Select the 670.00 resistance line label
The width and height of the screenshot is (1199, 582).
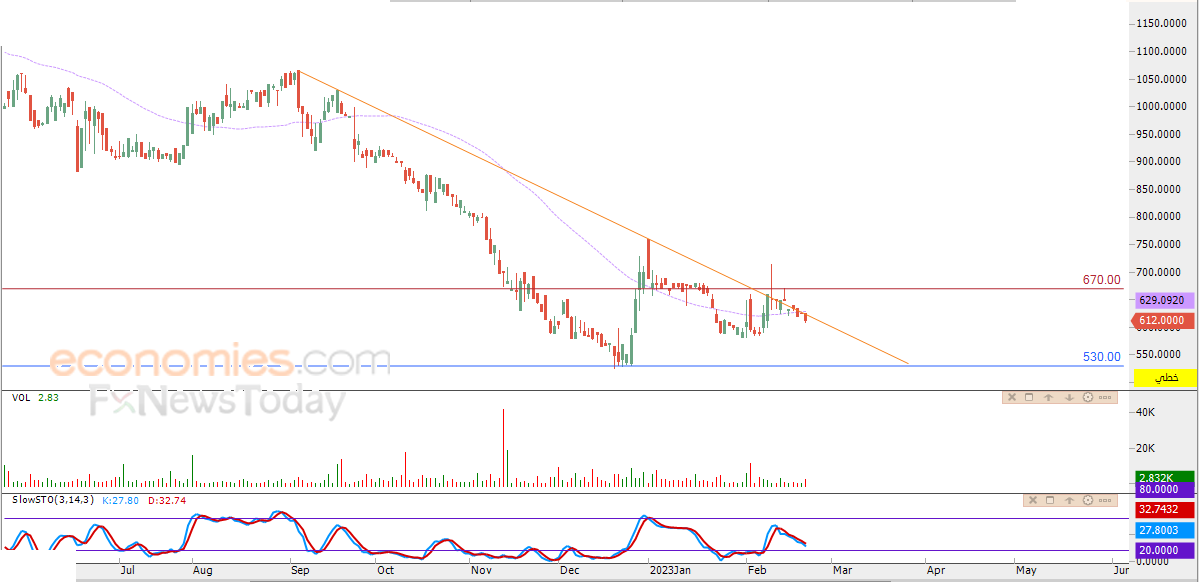coord(1101,280)
